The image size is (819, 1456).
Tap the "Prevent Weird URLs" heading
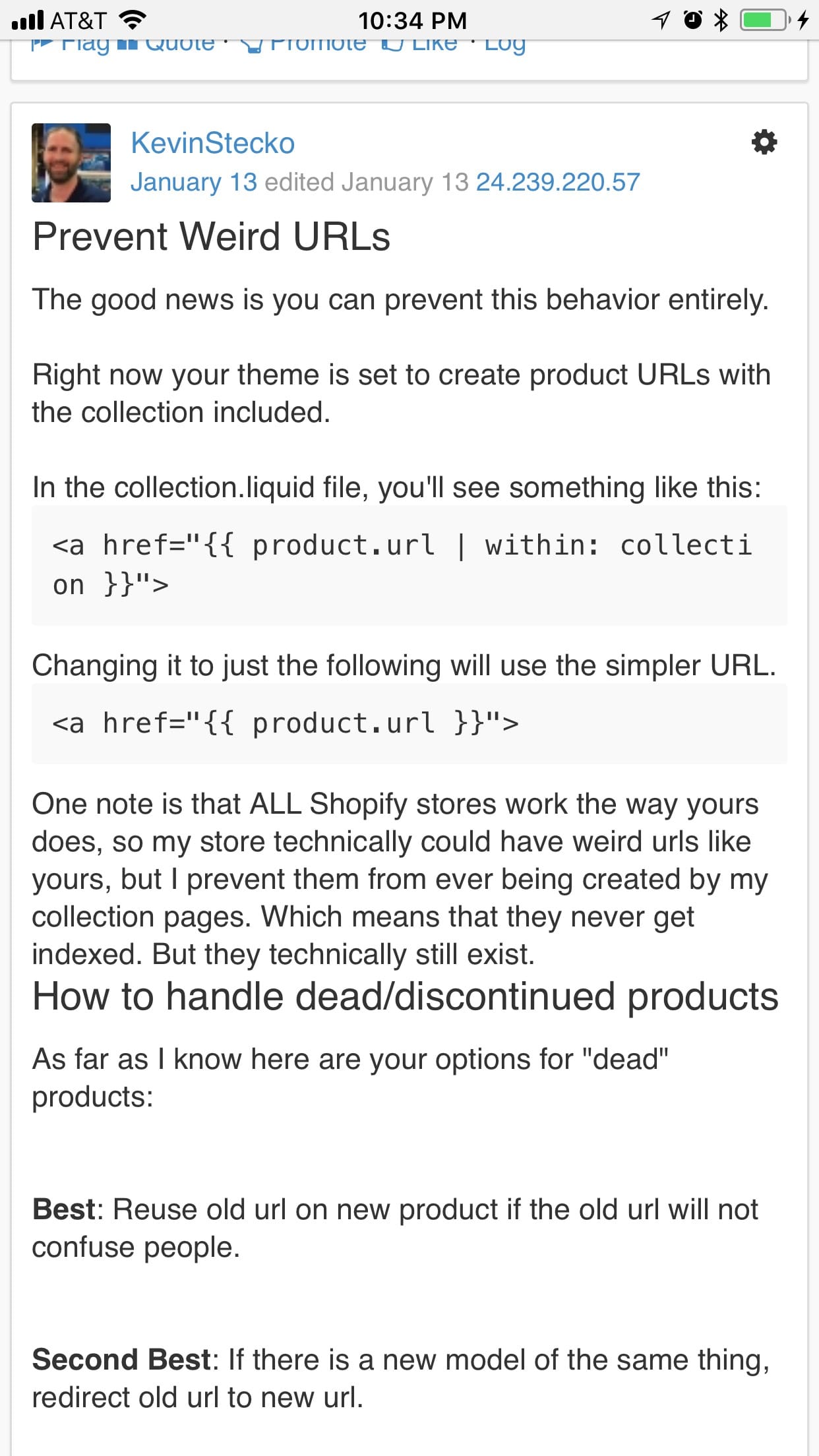pyautogui.click(x=212, y=237)
